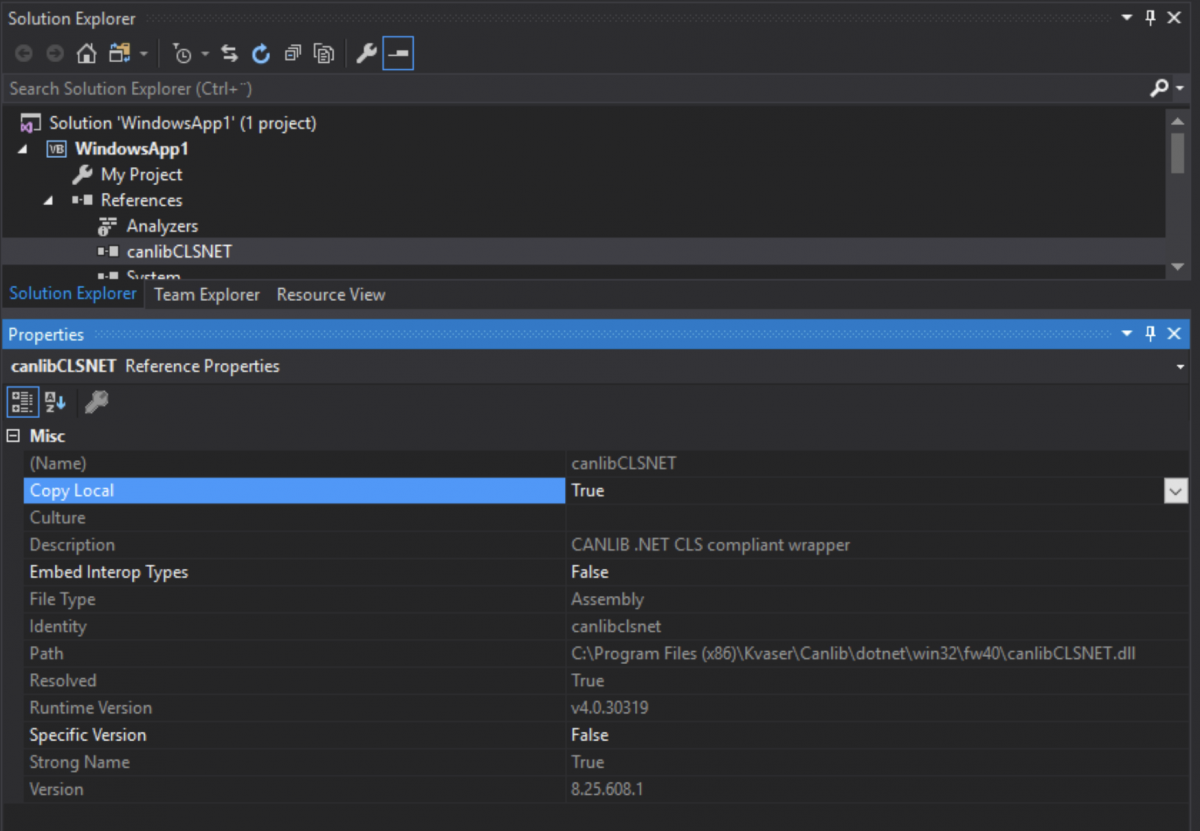Show all files in Solution Explorer

323,53
